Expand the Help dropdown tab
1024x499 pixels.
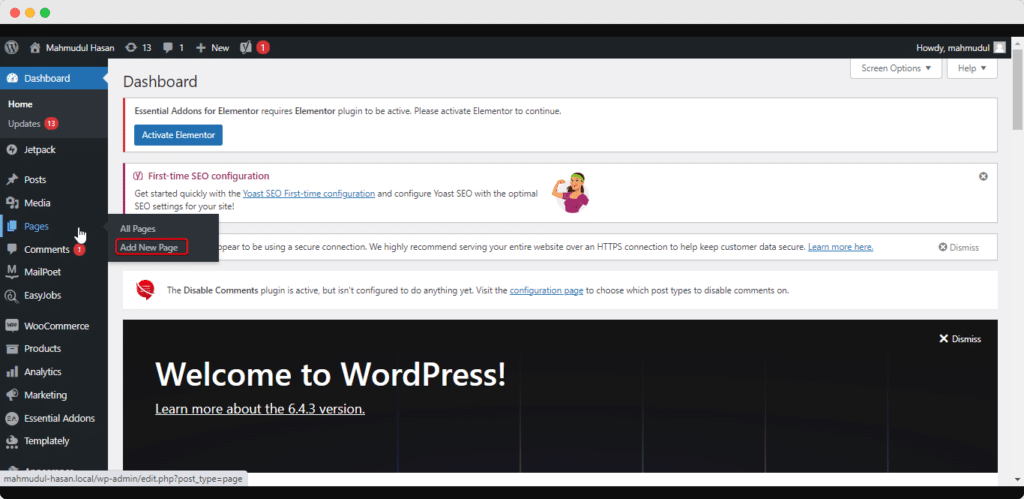tap(972, 68)
